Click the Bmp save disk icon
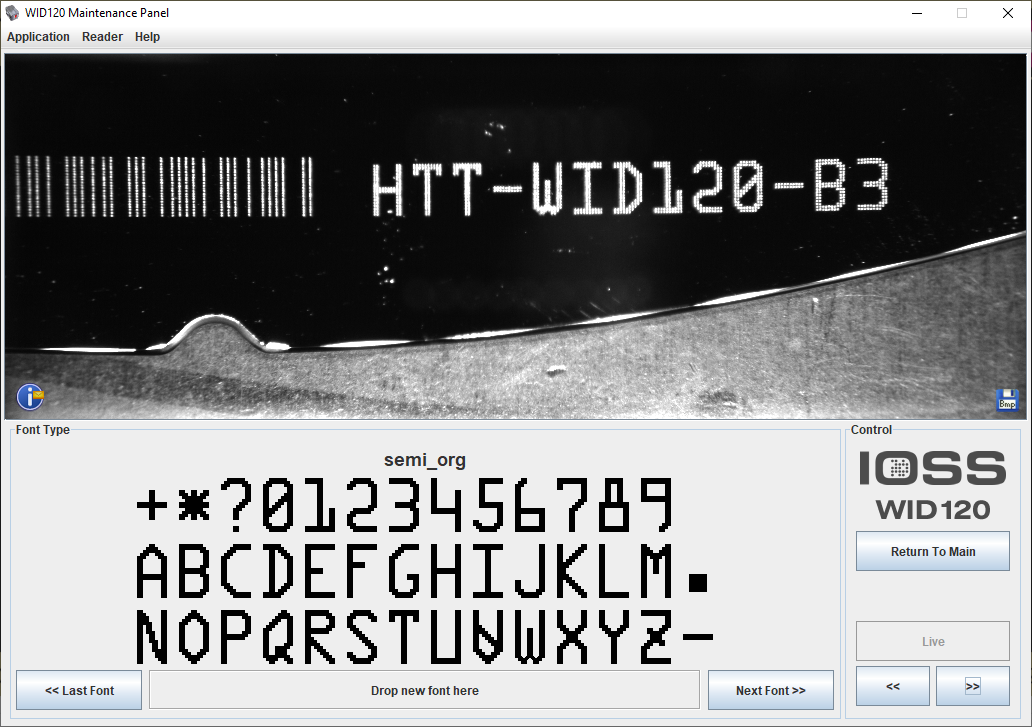The image size is (1032, 727). (1007, 399)
